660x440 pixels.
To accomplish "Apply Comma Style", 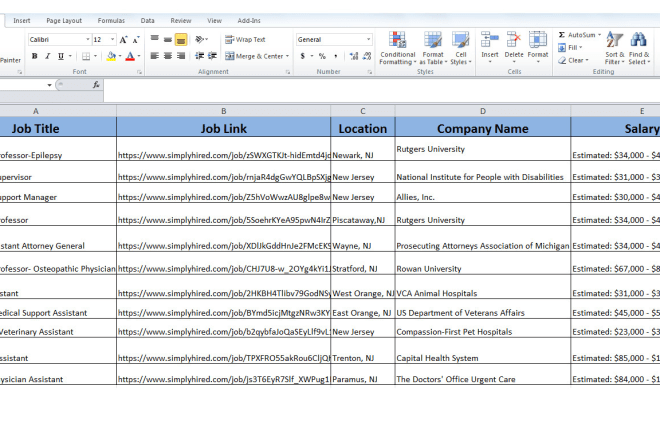I will pyautogui.click(x=335, y=56).
